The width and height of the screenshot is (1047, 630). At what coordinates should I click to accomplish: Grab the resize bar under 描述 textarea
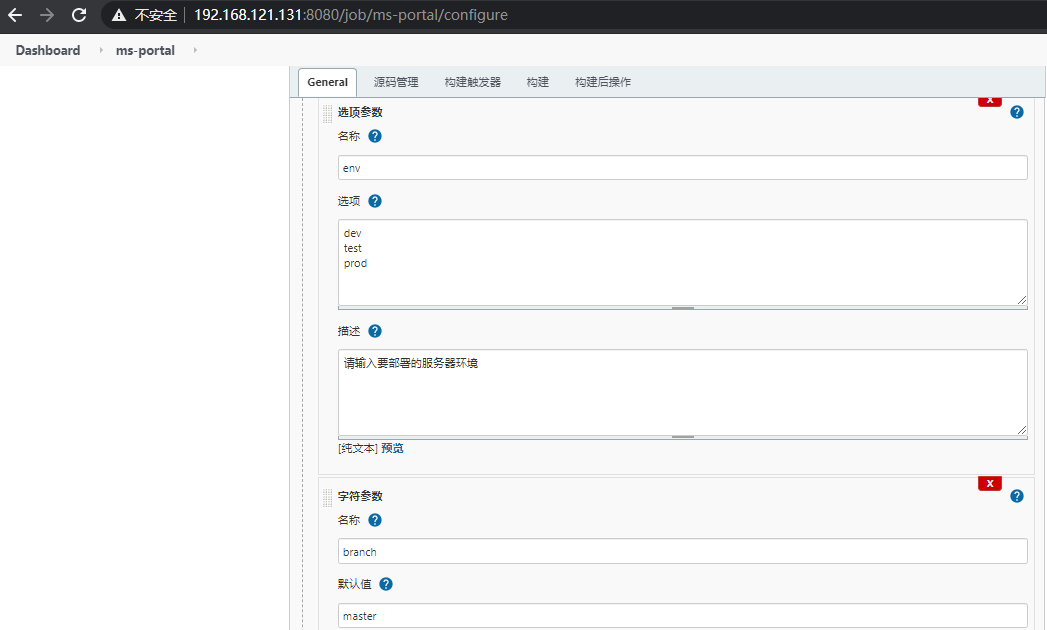[x=682, y=438]
